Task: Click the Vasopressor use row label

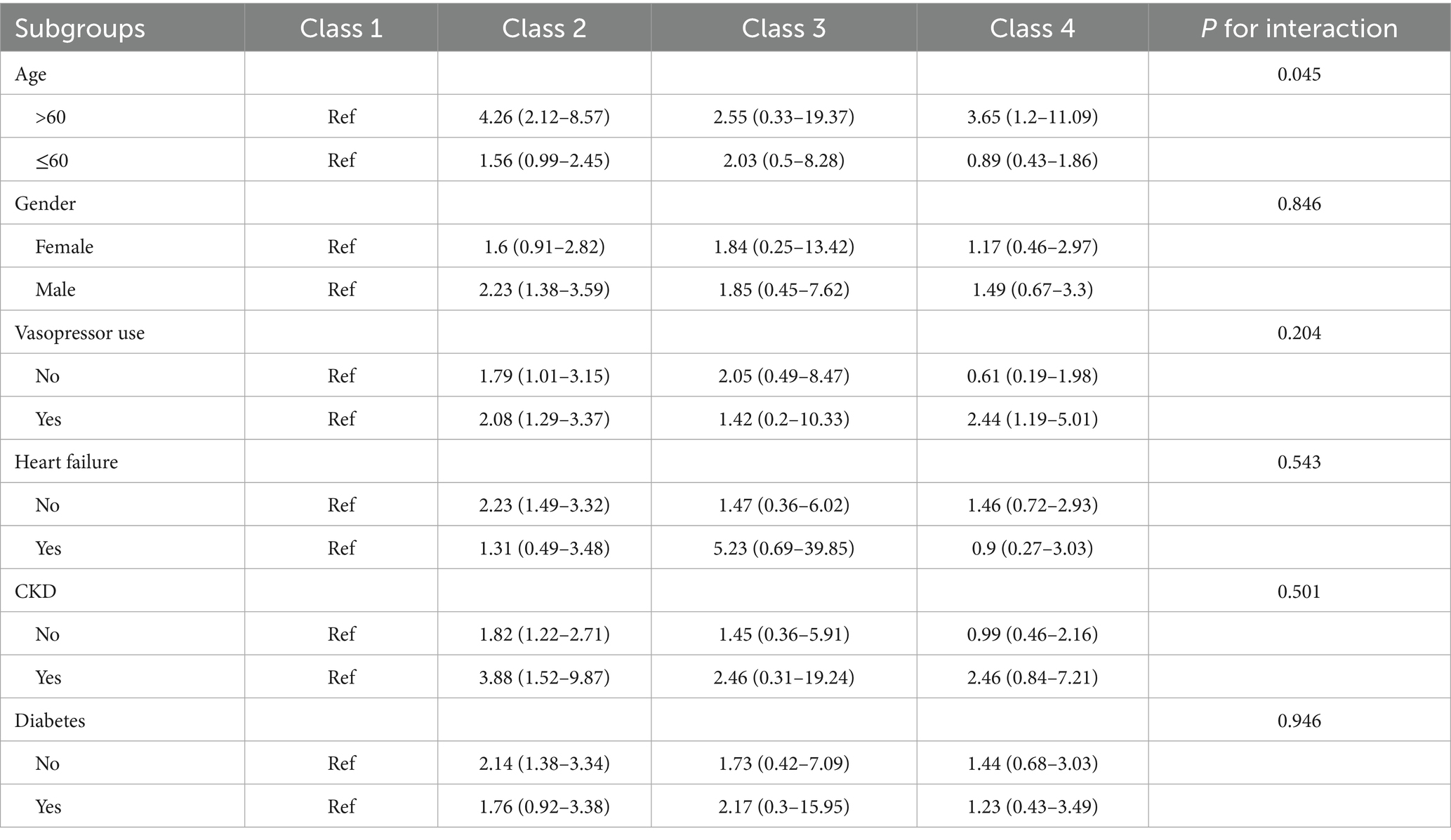Action: click(x=79, y=333)
